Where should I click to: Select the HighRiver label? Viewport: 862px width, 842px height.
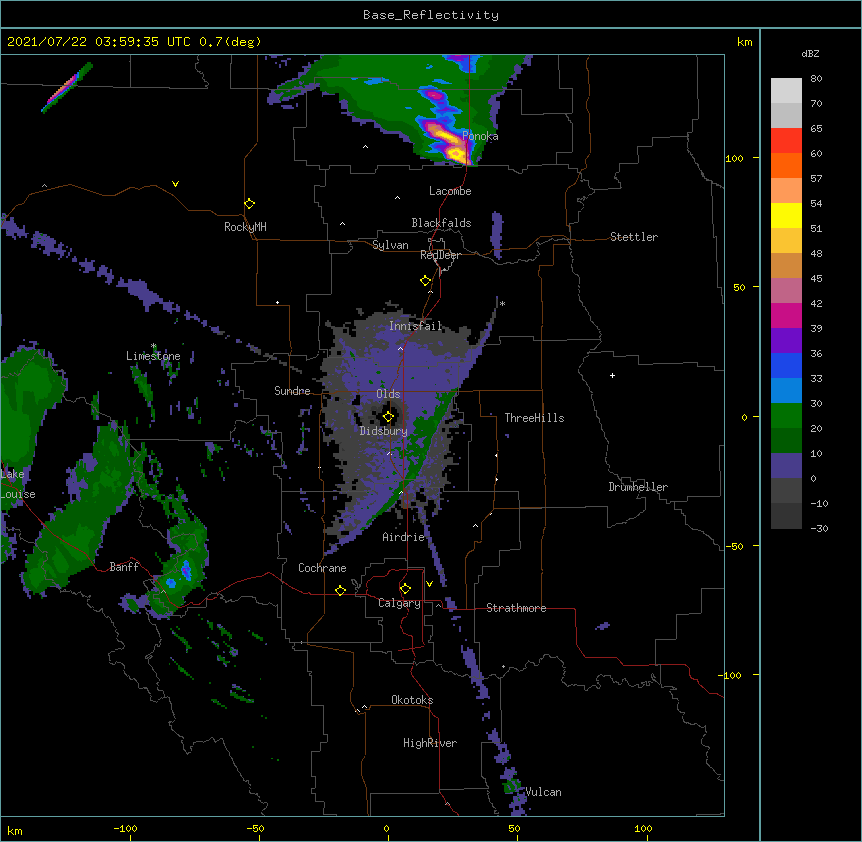pos(430,743)
